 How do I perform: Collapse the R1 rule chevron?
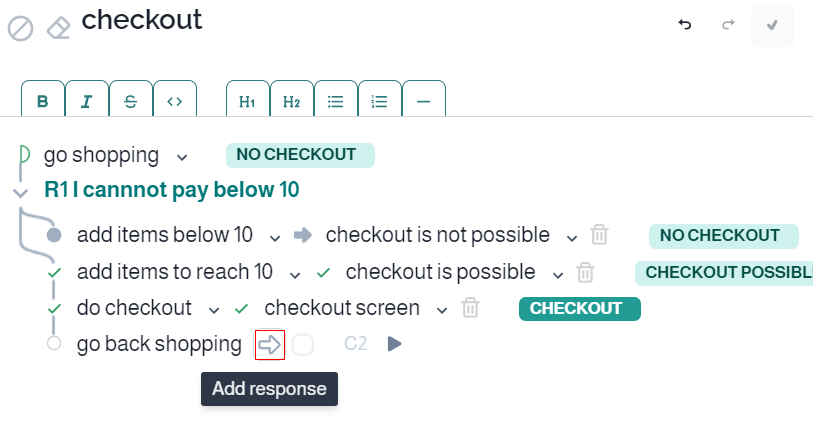point(20,193)
